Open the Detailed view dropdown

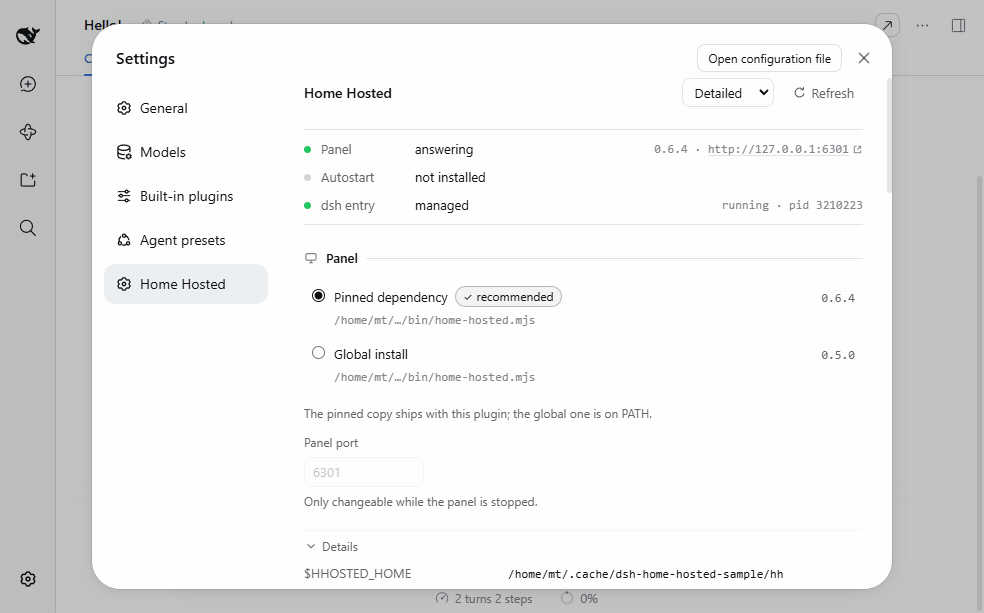[x=728, y=93]
